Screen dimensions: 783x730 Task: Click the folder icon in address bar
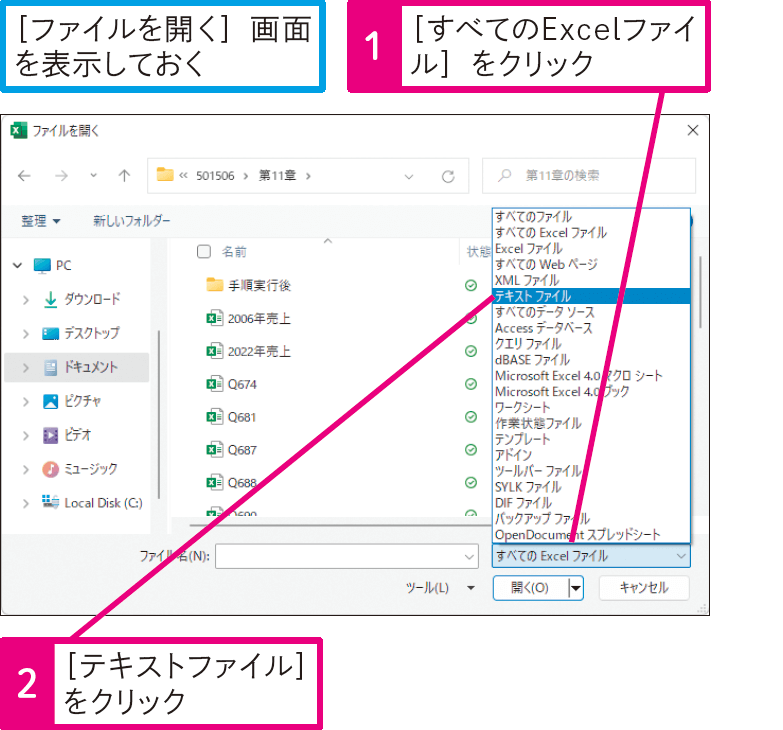click(x=165, y=175)
